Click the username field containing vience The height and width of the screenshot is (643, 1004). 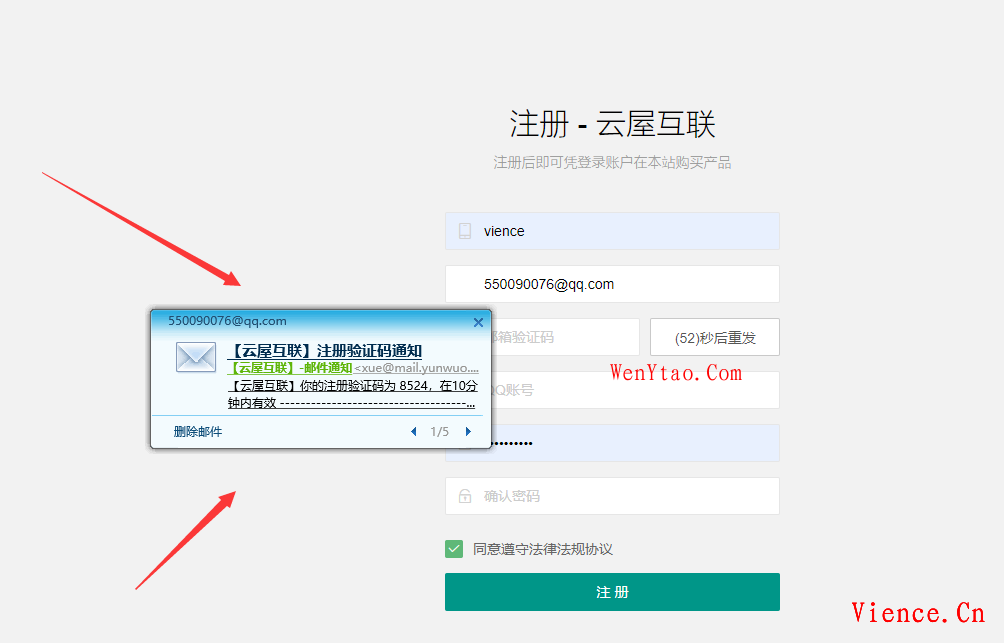612,231
